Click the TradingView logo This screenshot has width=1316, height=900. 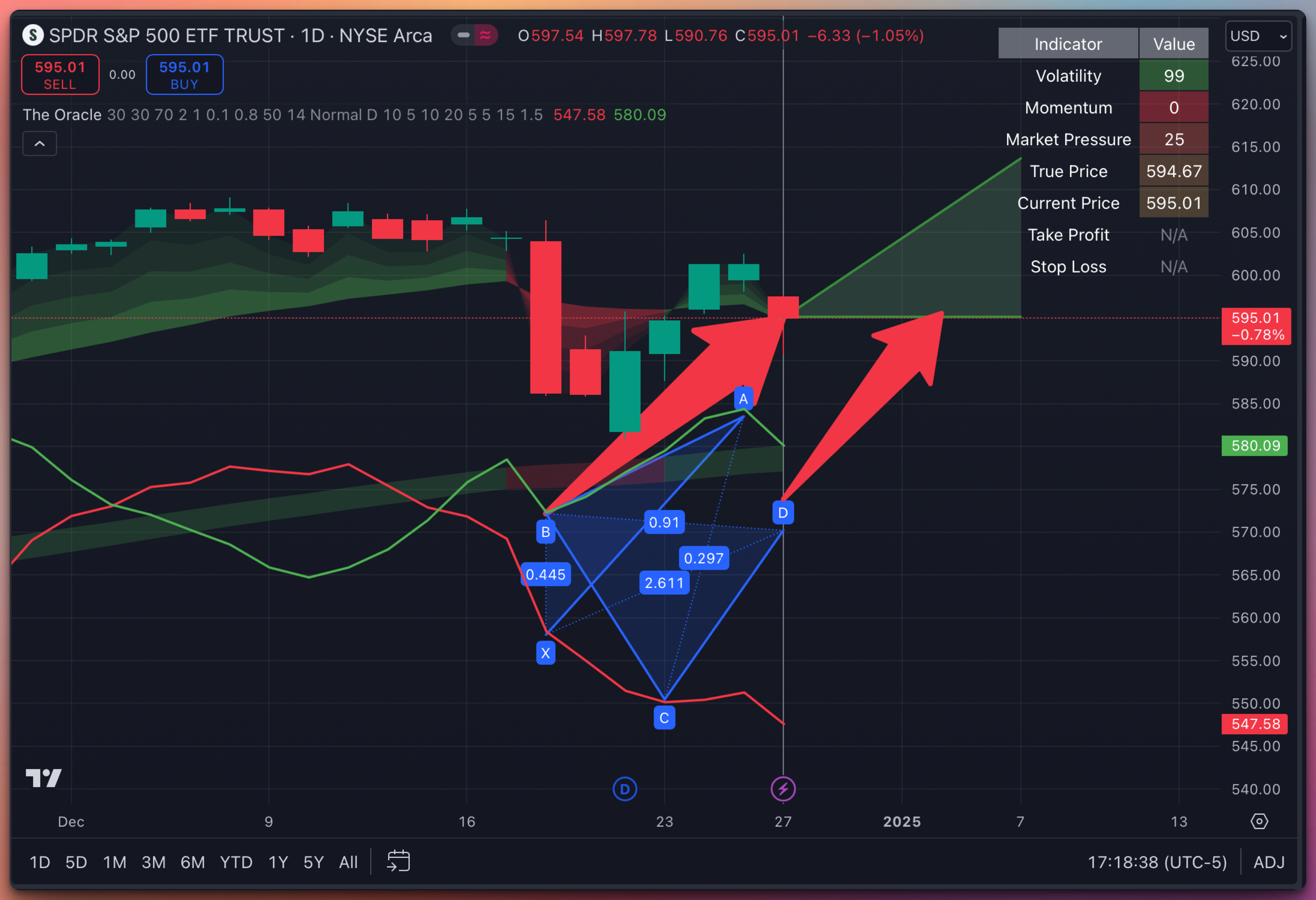click(x=44, y=778)
